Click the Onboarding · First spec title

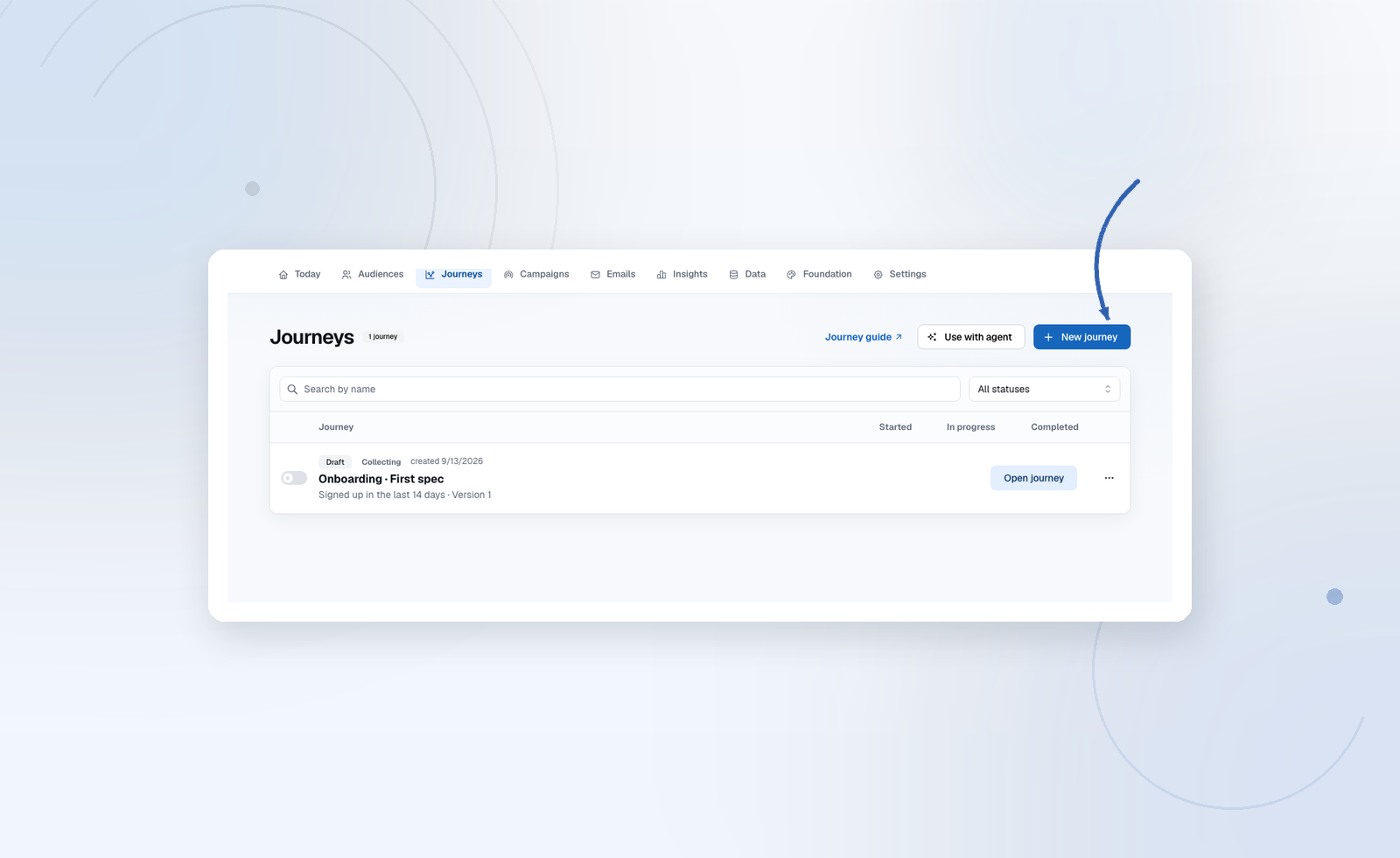click(381, 479)
